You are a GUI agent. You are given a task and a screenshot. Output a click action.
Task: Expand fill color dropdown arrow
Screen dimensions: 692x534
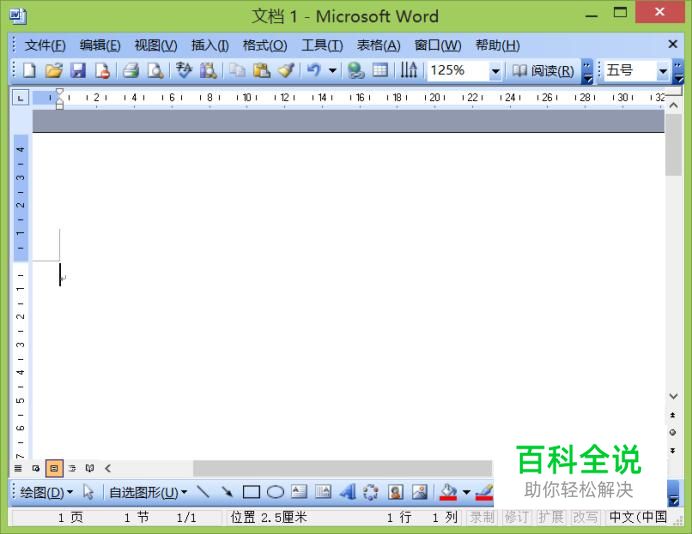[466, 492]
